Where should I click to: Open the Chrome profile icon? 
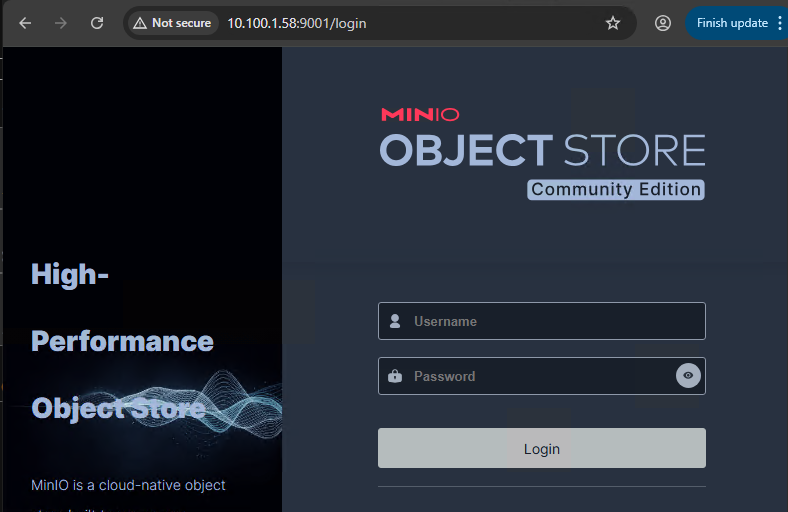click(662, 23)
